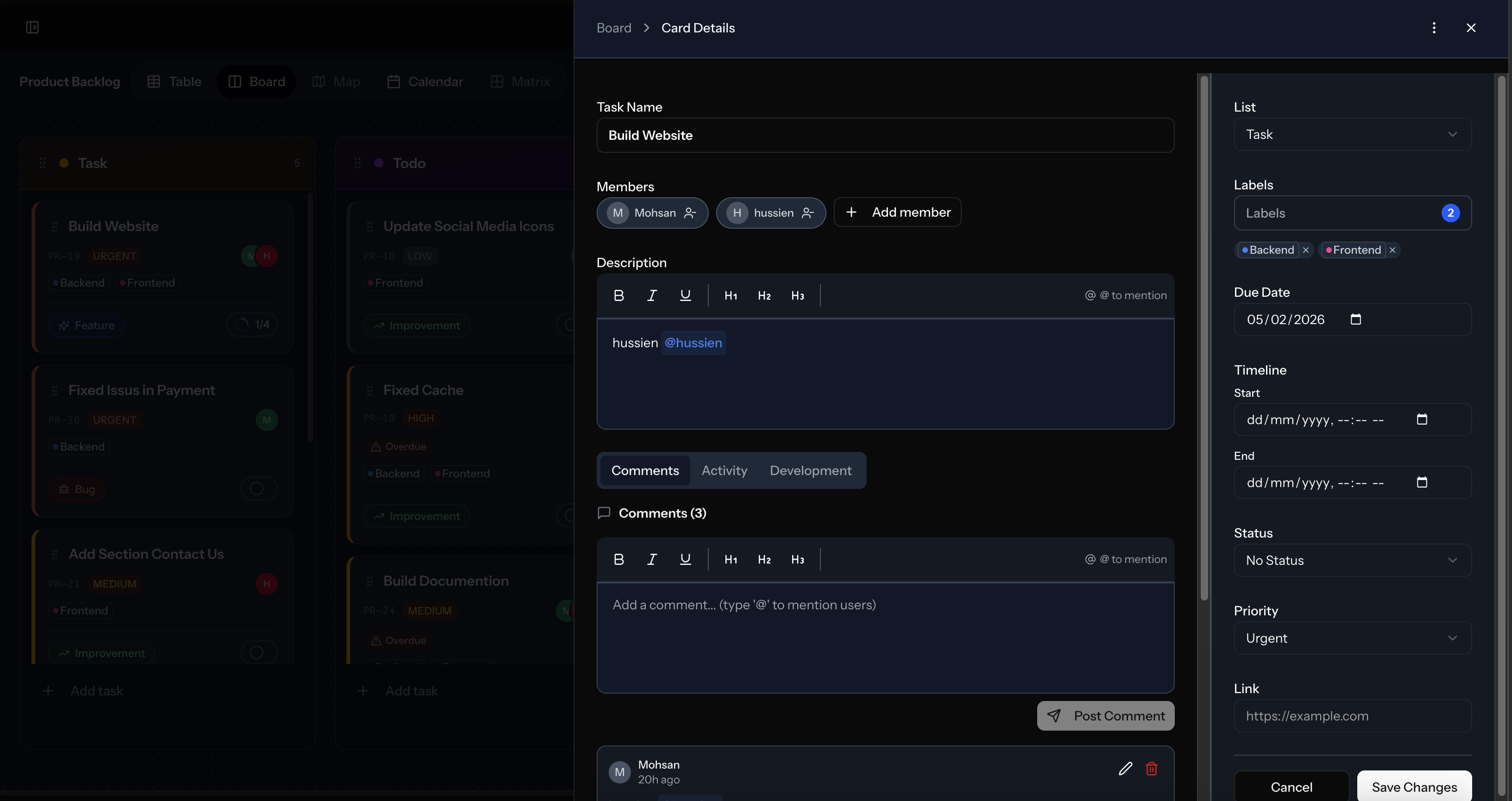The height and width of the screenshot is (801, 1512).
Task: Switch to the Development tab
Action: click(810, 470)
